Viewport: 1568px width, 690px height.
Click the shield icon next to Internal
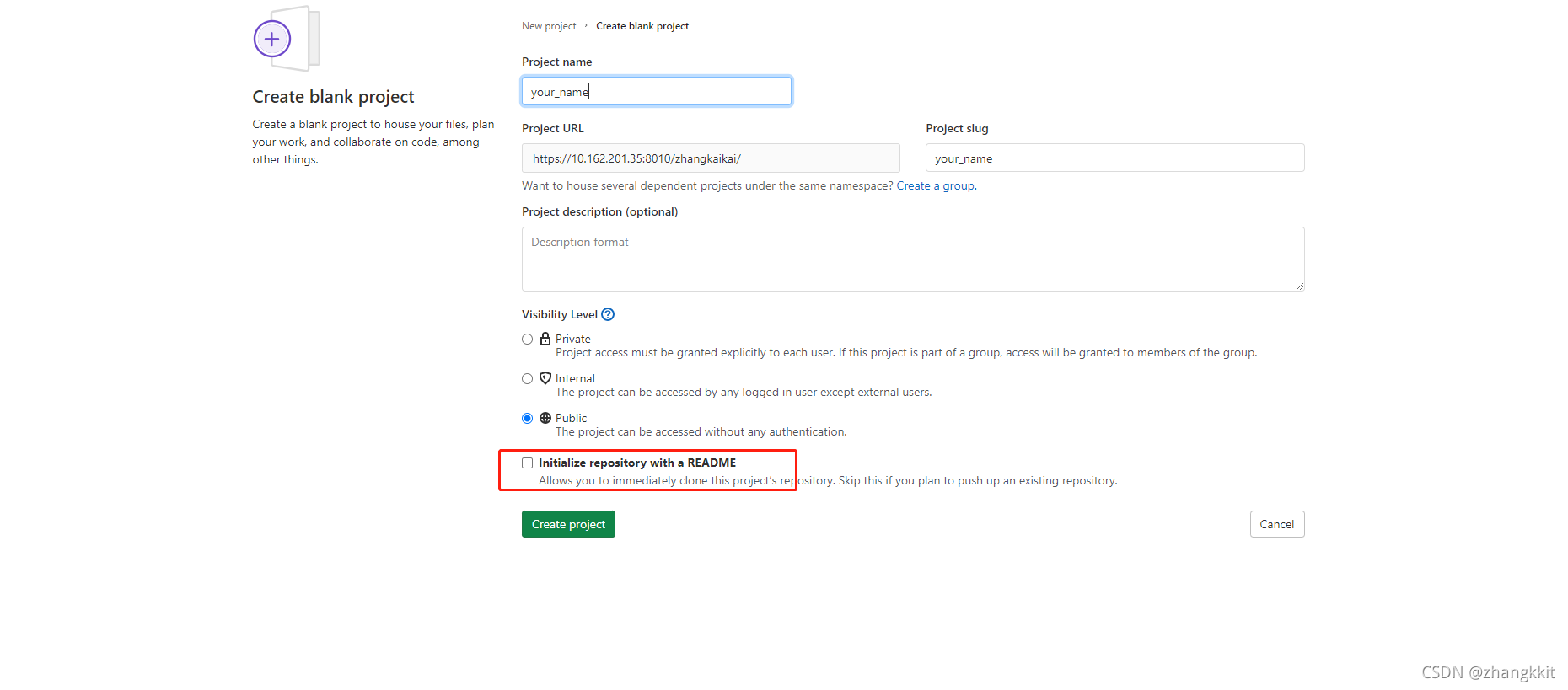point(545,378)
